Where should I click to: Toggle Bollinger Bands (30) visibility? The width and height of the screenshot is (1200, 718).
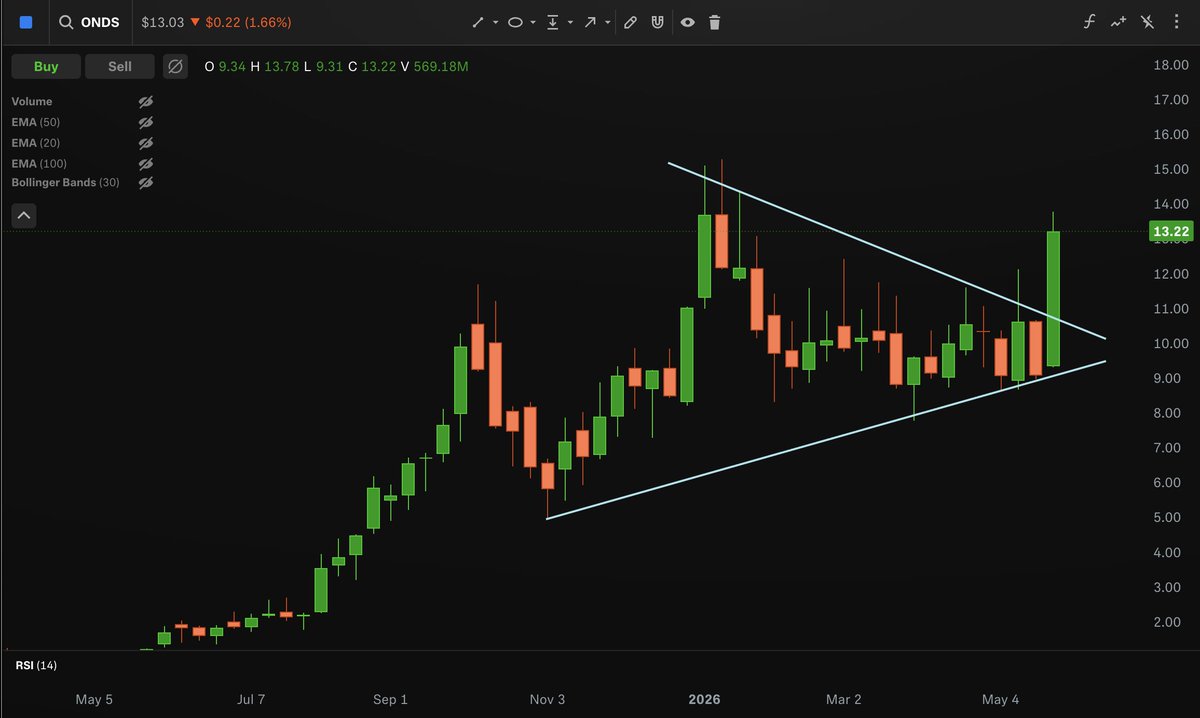tap(145, 183)
